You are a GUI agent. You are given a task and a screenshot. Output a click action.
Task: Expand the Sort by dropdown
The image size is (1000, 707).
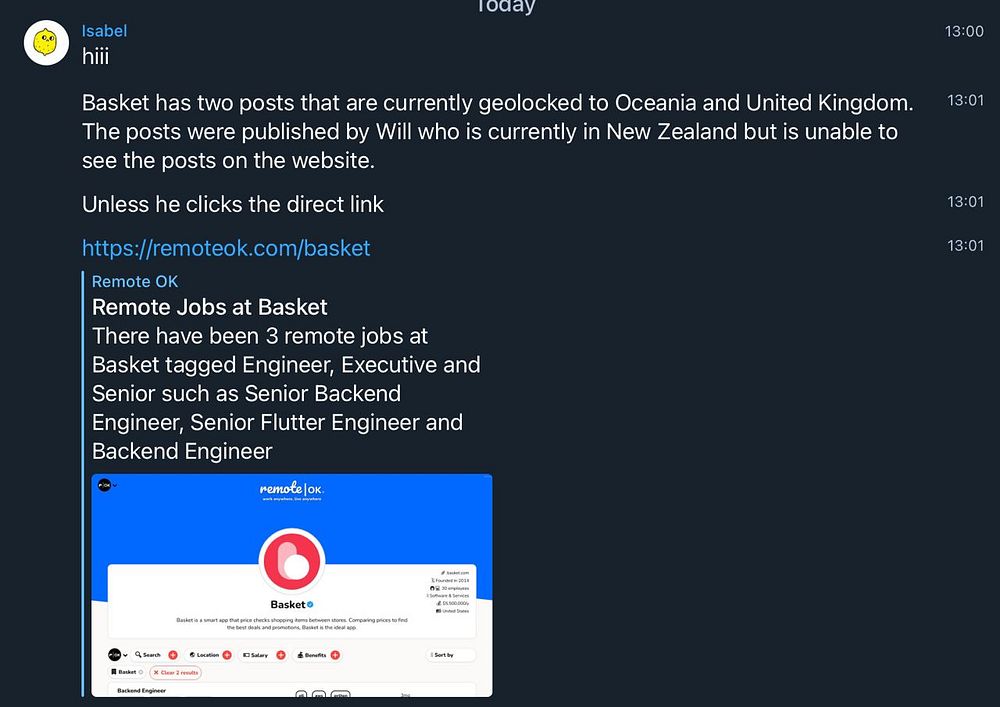coord(449,655)
